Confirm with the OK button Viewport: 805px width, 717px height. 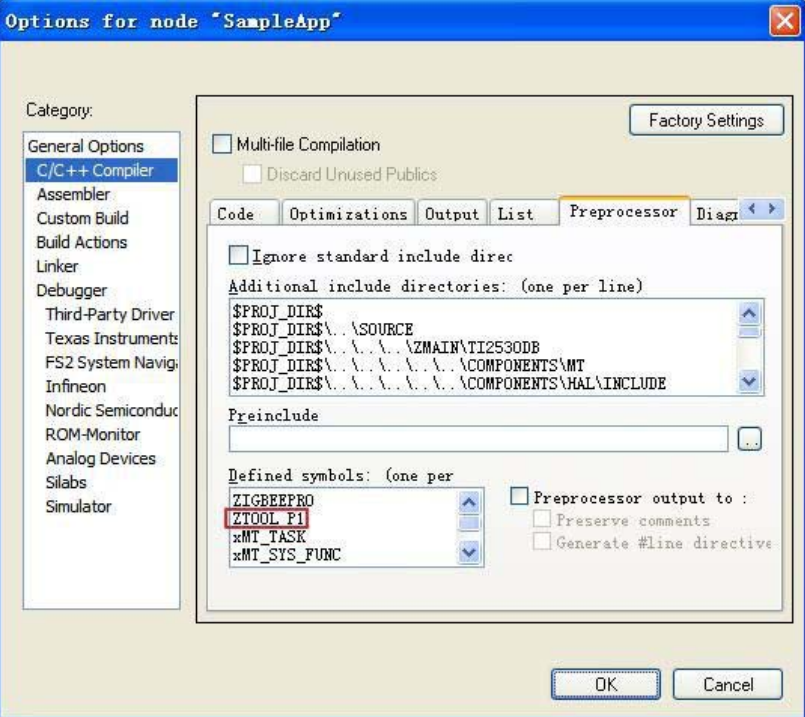point(606,685)
